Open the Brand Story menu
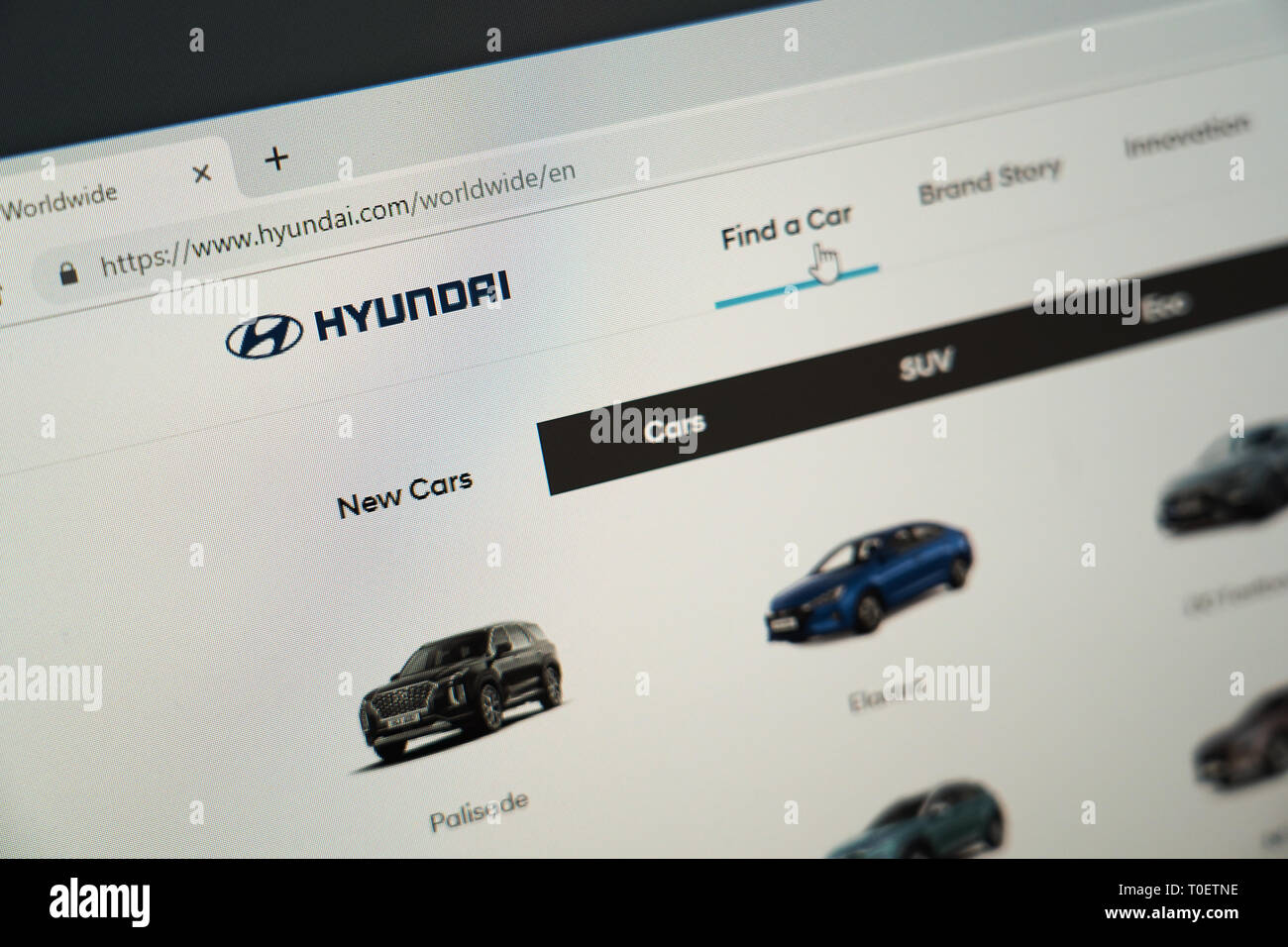This screenshot has height=947, width=1288. pos(989,179)
